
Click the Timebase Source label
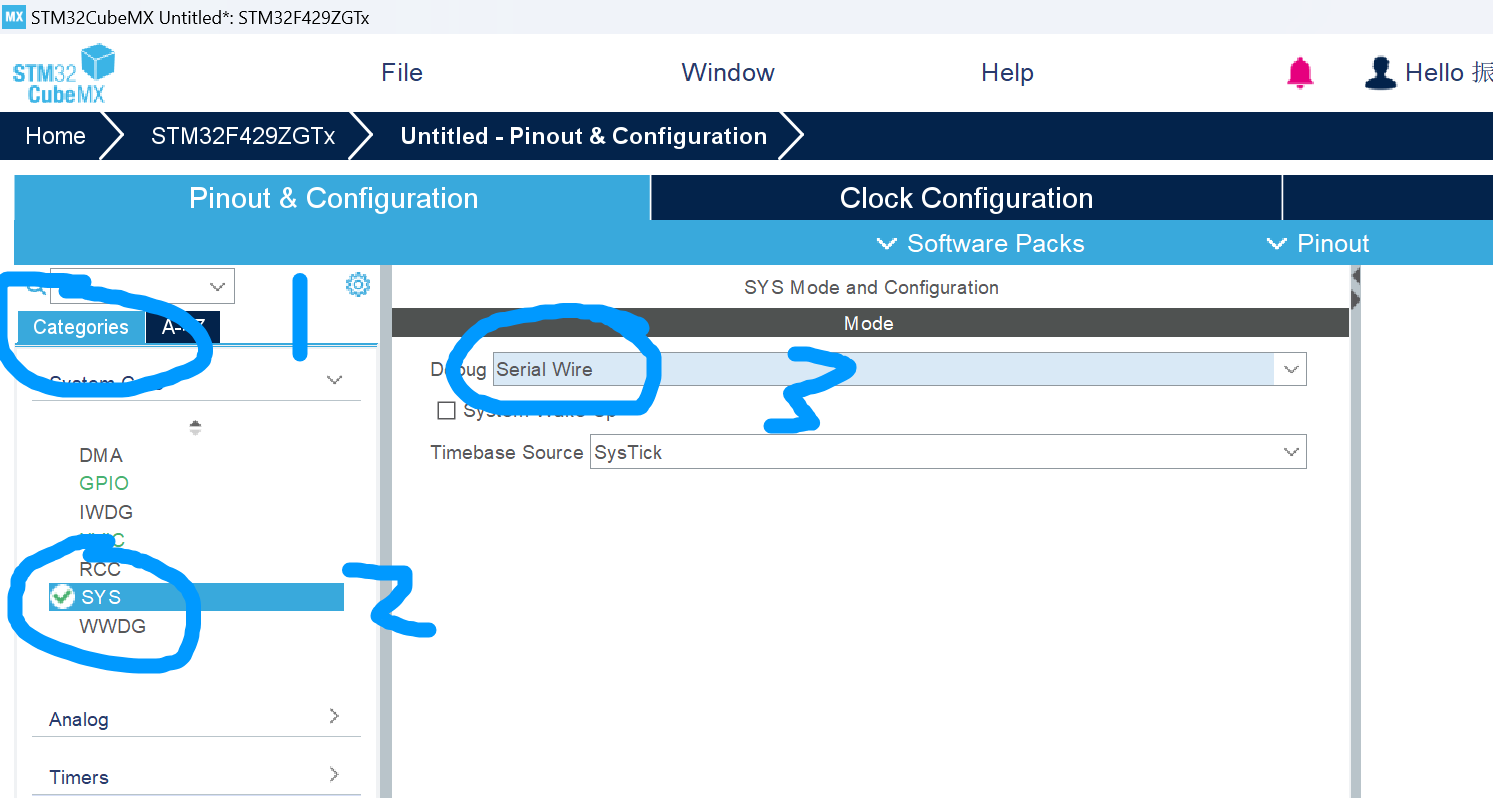point(506,452)
